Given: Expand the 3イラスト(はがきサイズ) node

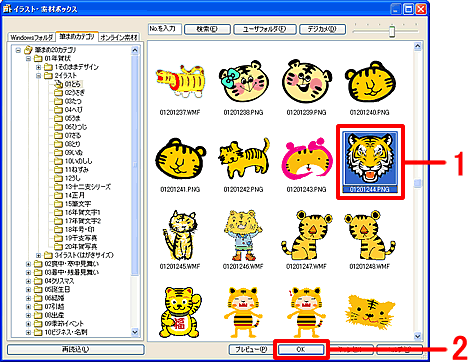Looking at the screenshot, I should point(38,256).
